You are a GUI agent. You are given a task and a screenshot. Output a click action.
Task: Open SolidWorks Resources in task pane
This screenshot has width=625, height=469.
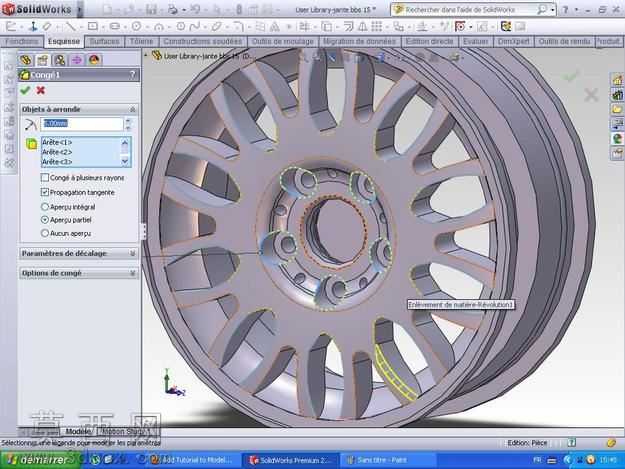point(617,80)
